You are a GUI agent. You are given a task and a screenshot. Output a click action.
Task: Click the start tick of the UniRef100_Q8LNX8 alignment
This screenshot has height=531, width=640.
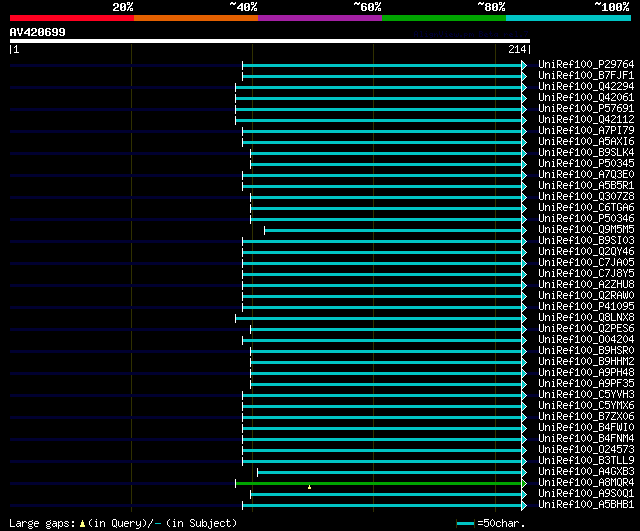236,318
